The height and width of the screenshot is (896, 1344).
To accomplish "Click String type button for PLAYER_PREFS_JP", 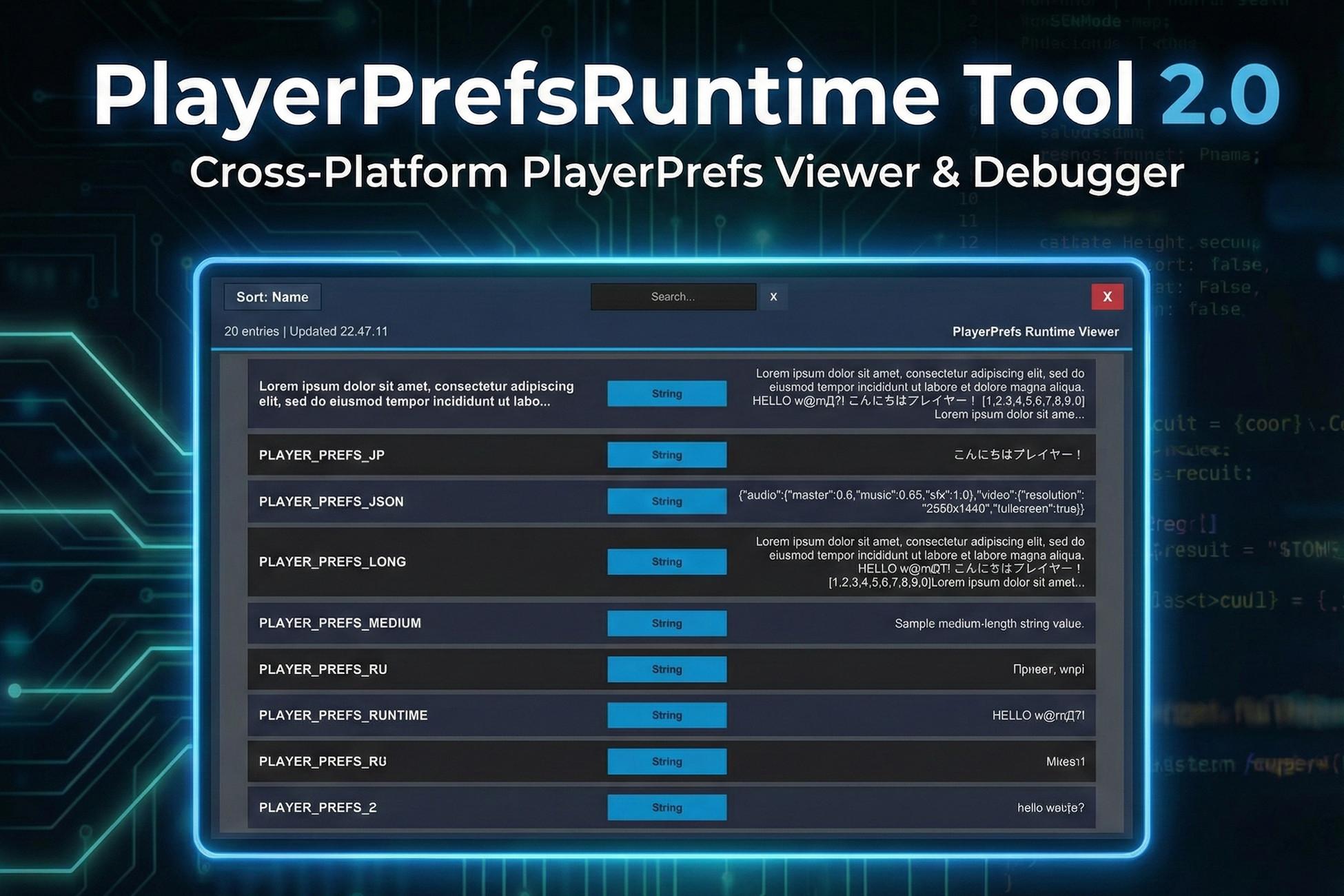I will [x=666, y=455].
